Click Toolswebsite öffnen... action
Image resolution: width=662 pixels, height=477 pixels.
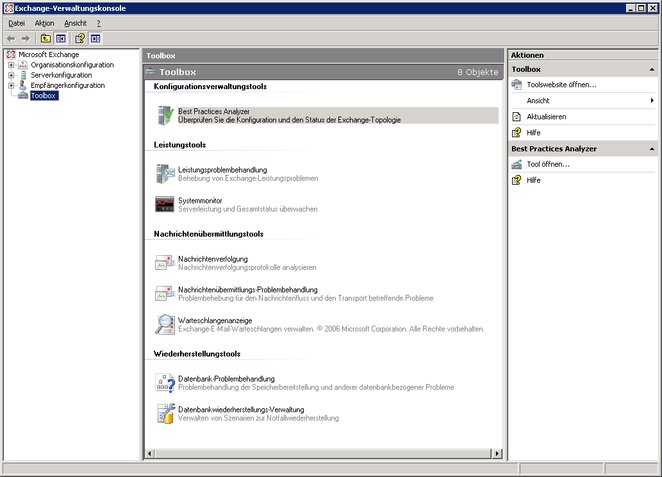pyautogui.click(x=562, y=85)
